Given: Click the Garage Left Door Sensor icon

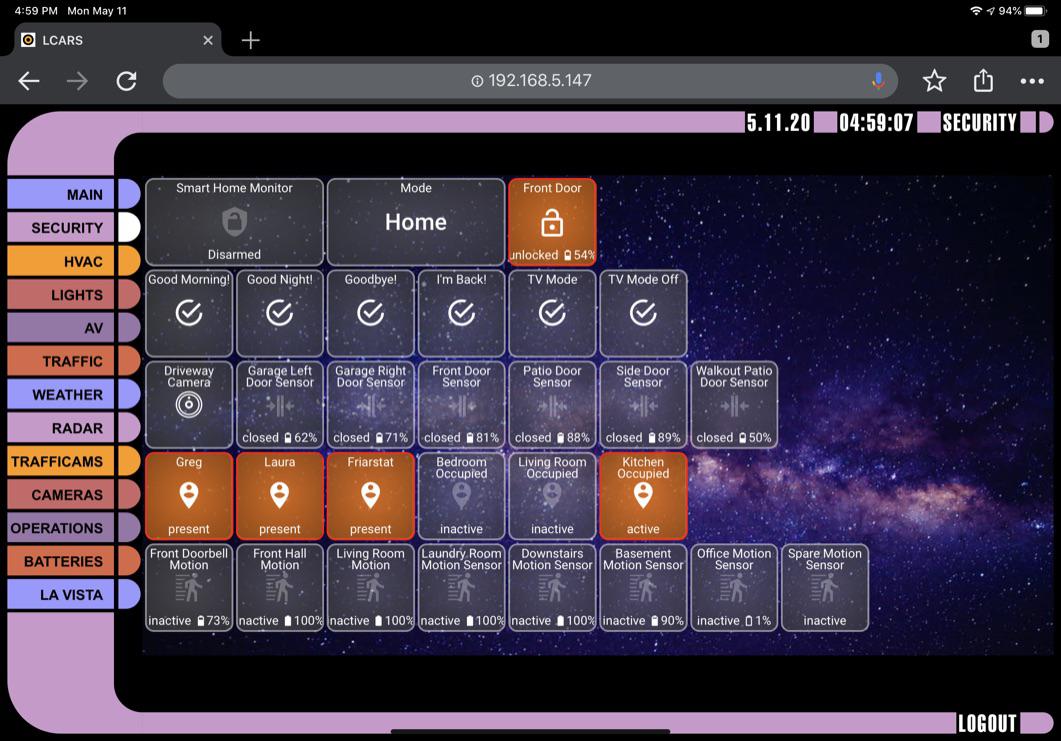Looking at the screenshot, I should [x=280, y=406].
